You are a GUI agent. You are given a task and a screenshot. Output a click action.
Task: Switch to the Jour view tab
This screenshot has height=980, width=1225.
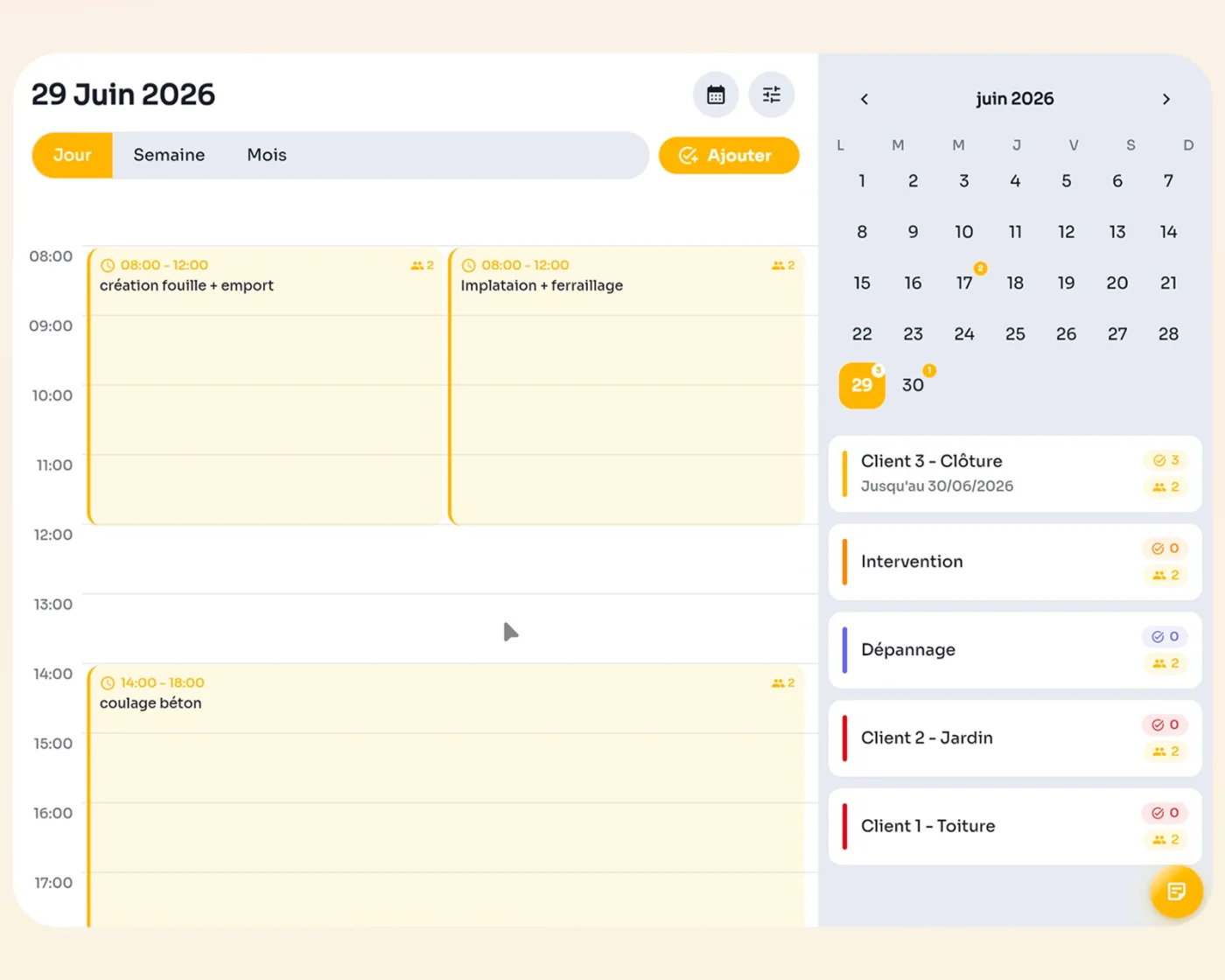pos(73,155)
